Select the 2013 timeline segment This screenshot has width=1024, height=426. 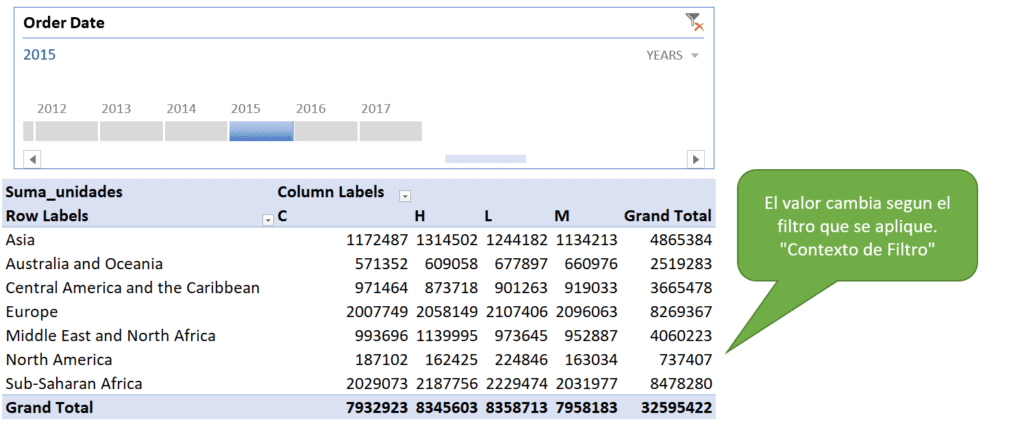(x=131, y=131)
